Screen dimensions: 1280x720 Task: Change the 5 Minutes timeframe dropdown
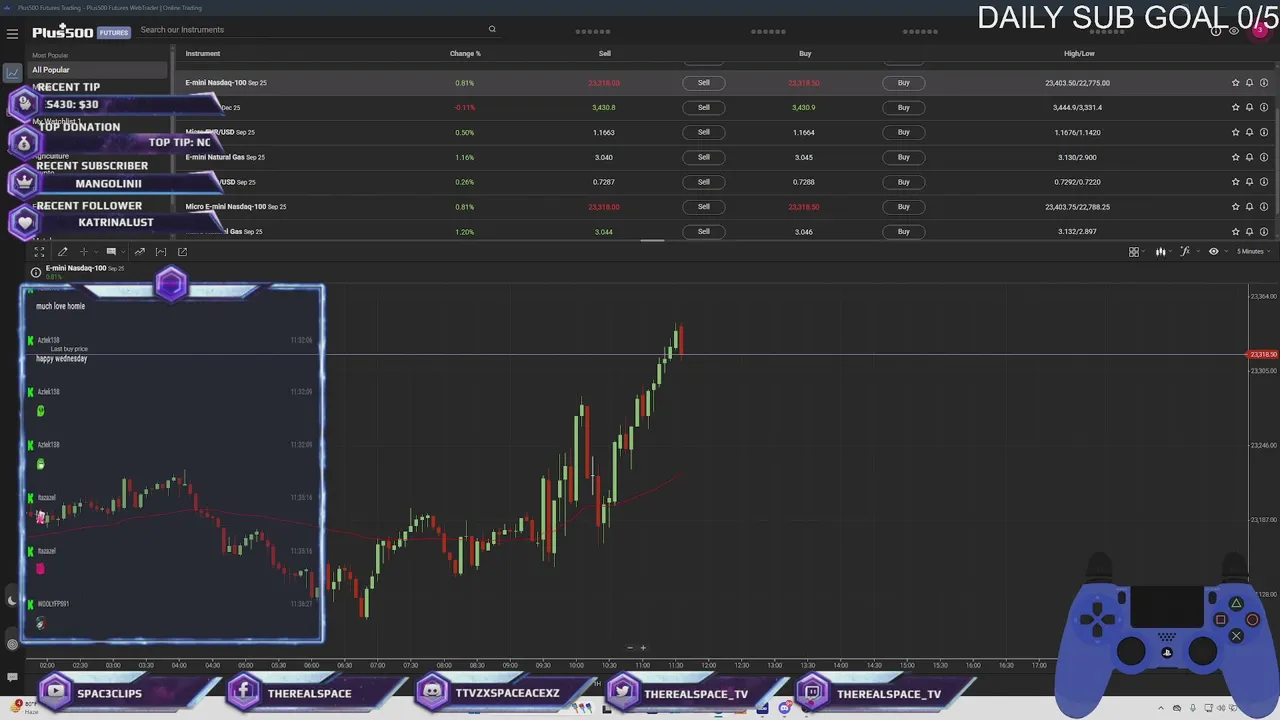pos(1252,252)
